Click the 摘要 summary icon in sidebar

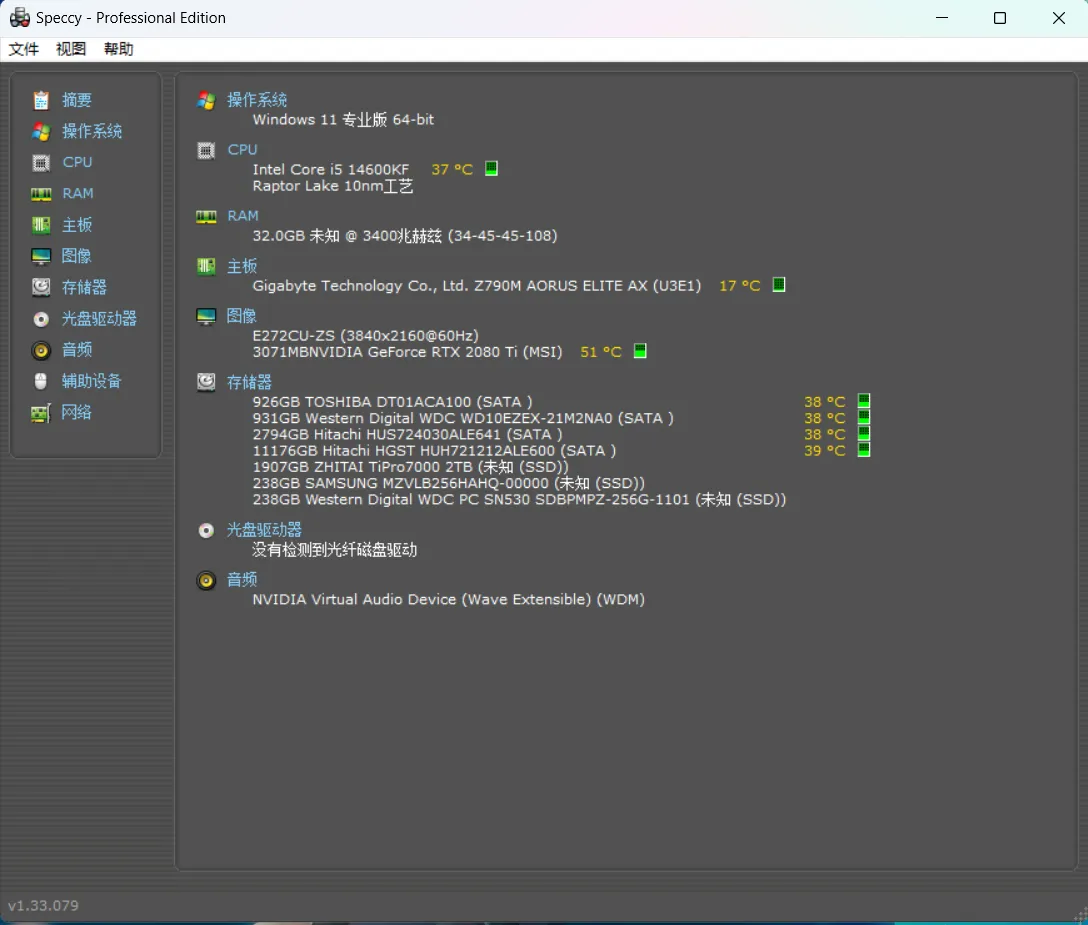coord(41,101)
